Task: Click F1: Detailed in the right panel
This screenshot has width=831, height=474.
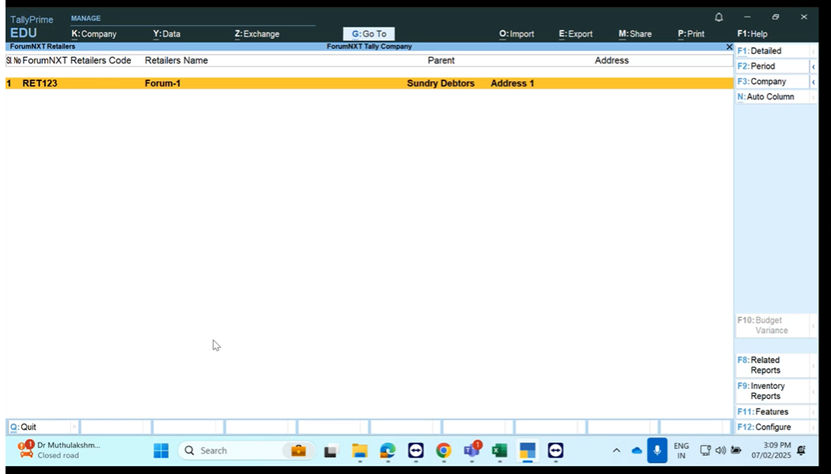Action: [772, 51]
